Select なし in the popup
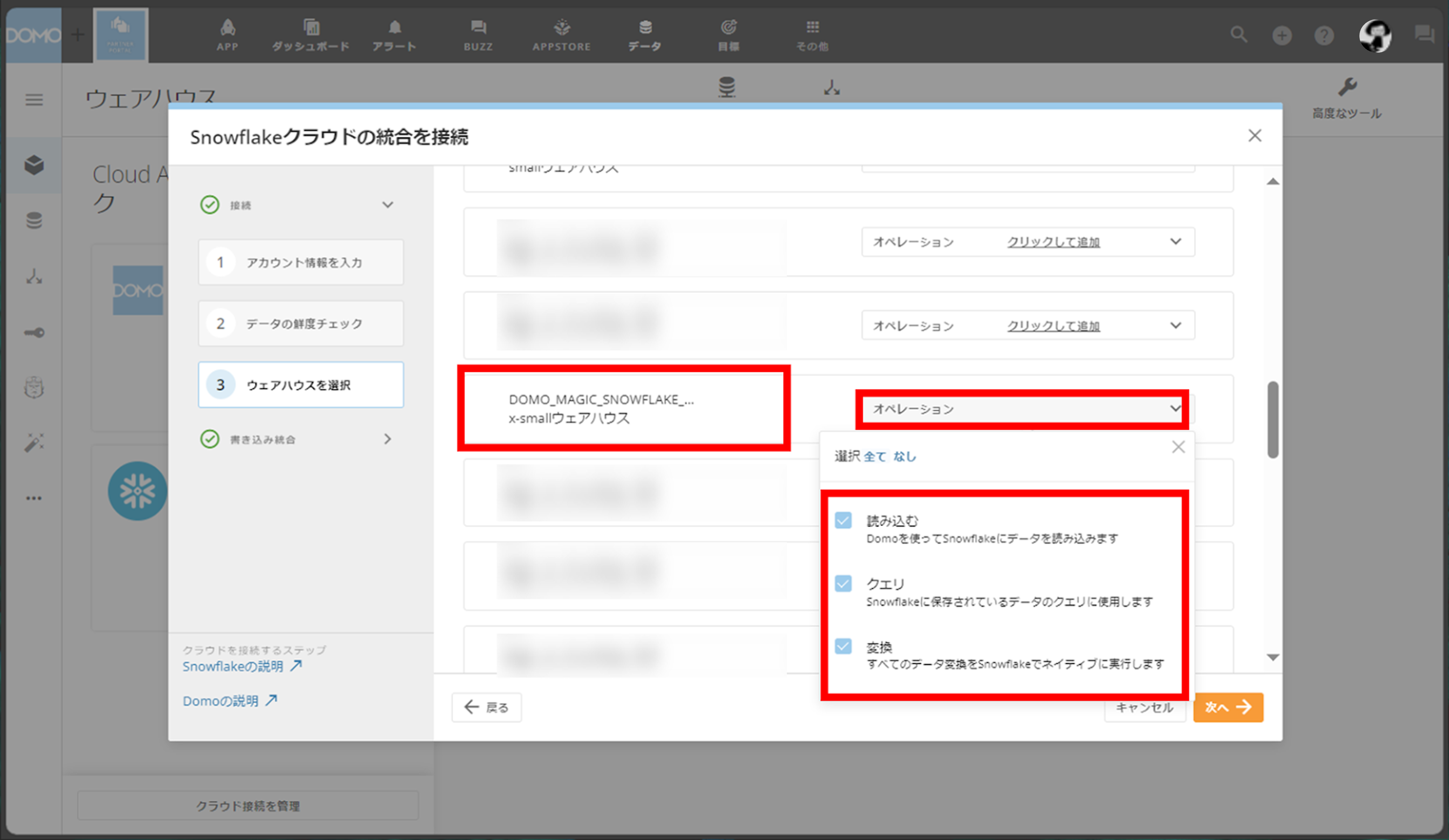The width and height of the screenshot is (1449, 840). coord(904,457)
